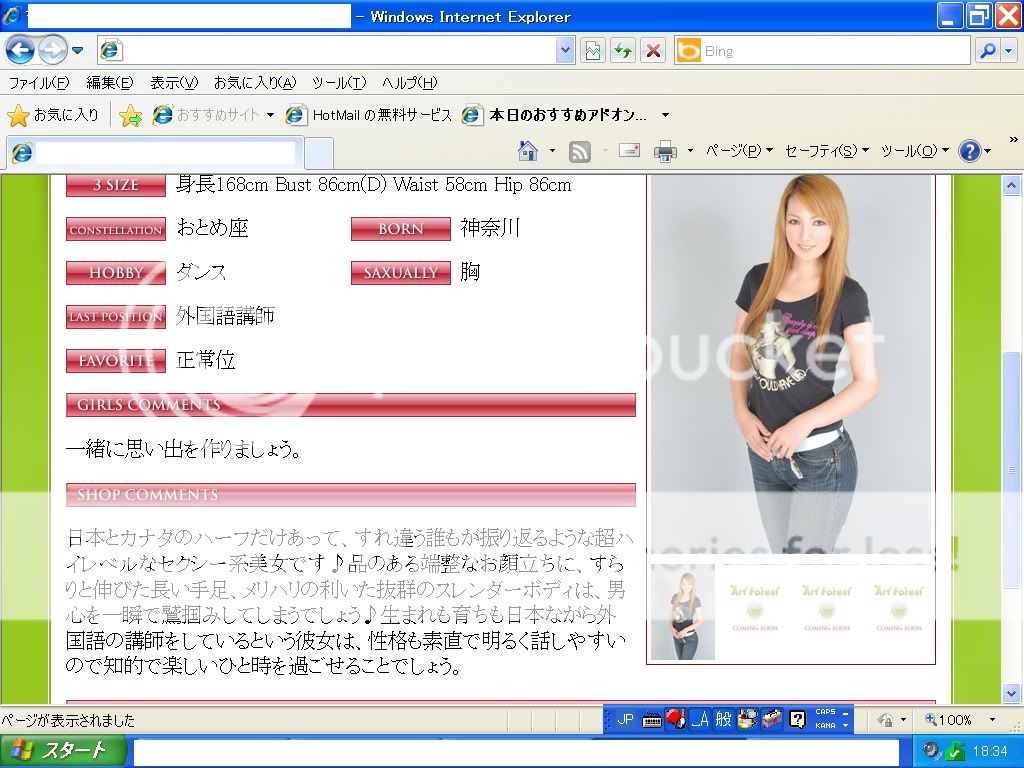Open the ファイル(F) menu
This screenshot has height=768, width=1024.
pyautogui.click(x=38, y=83)
